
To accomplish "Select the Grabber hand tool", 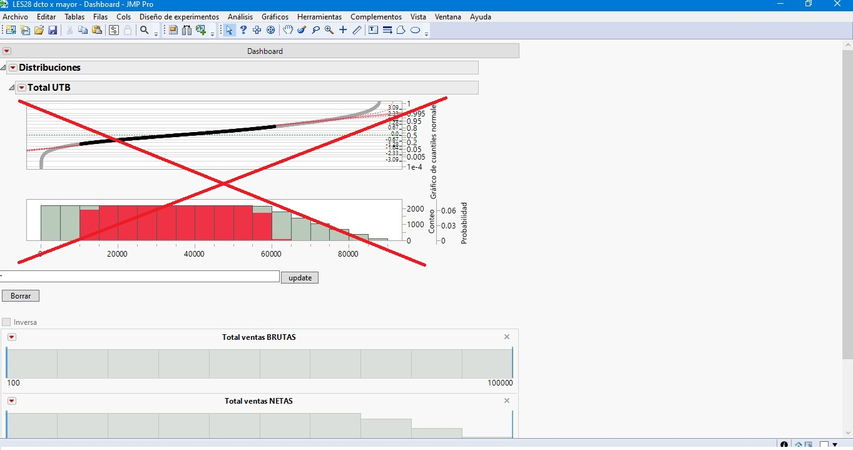I will [287, 31].
